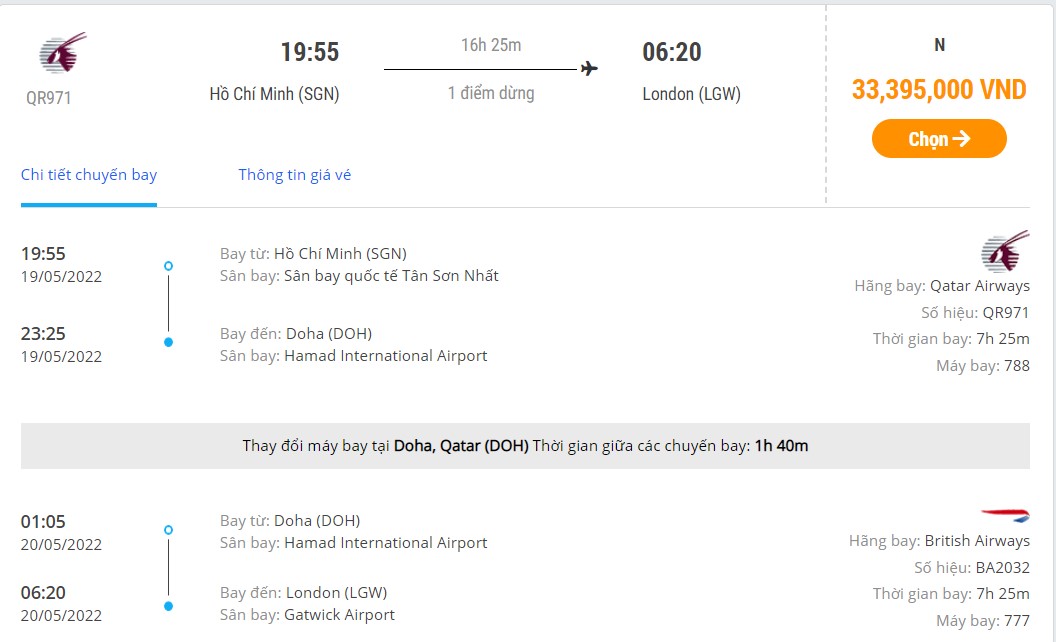Screen dimensions: 1056x642
Task: Click the Qatar Airways logo beside QR971
Action: (62, 53)
